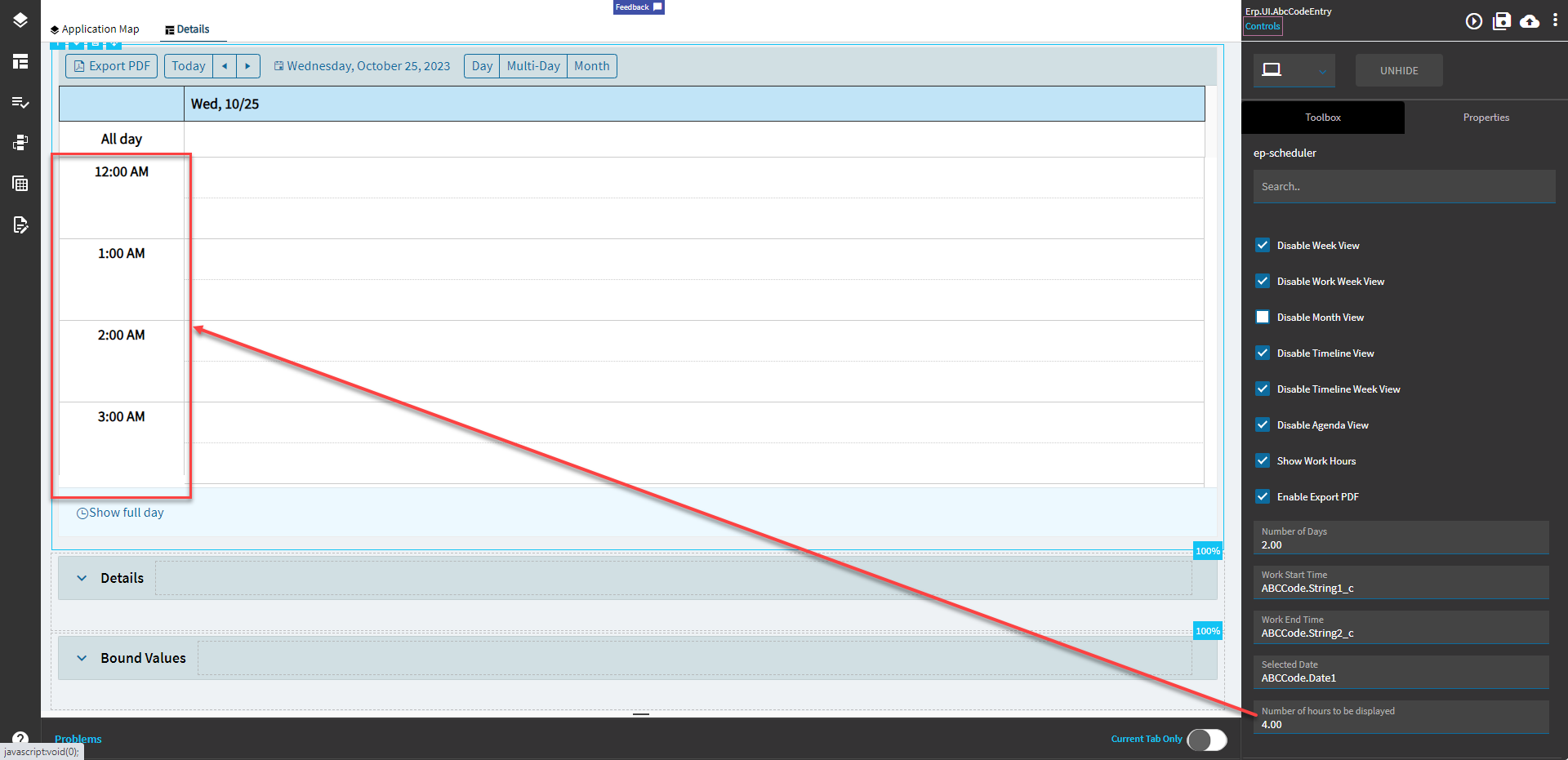Screen dimensions: 1568x760
Task: Toggle Disable Timeline View checkbox
Action: tap(1263, 353)
